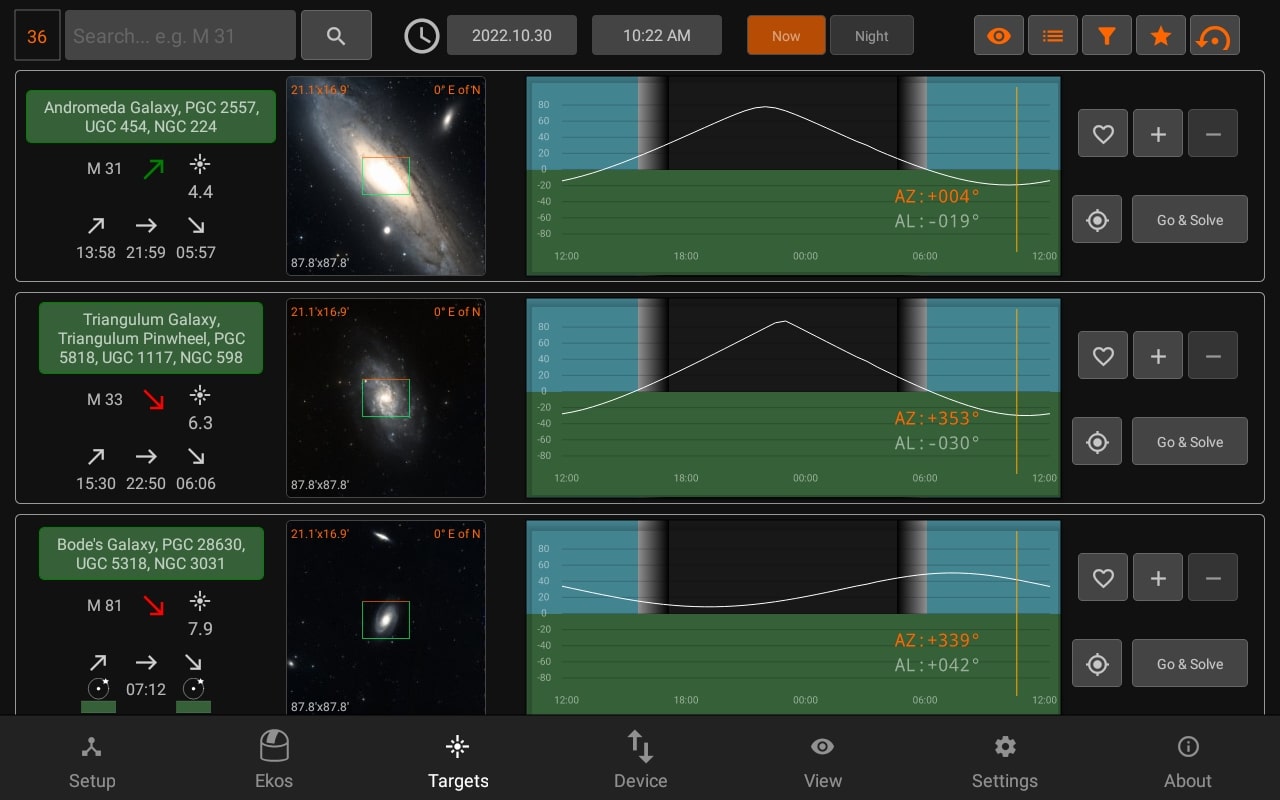
Task: Open the Setup tab
Action: coord(92,760)
